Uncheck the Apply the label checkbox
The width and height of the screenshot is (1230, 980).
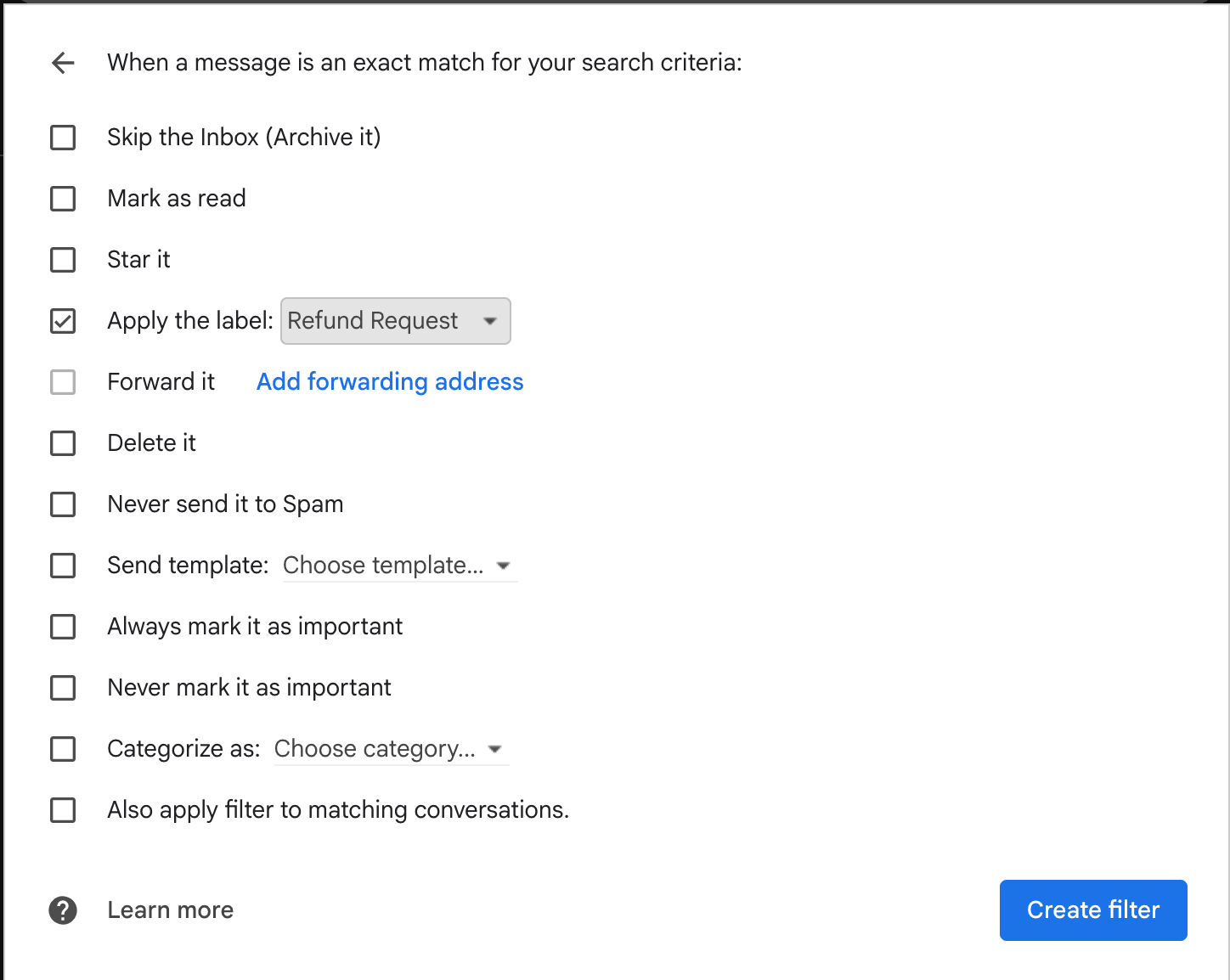[63, 321]
